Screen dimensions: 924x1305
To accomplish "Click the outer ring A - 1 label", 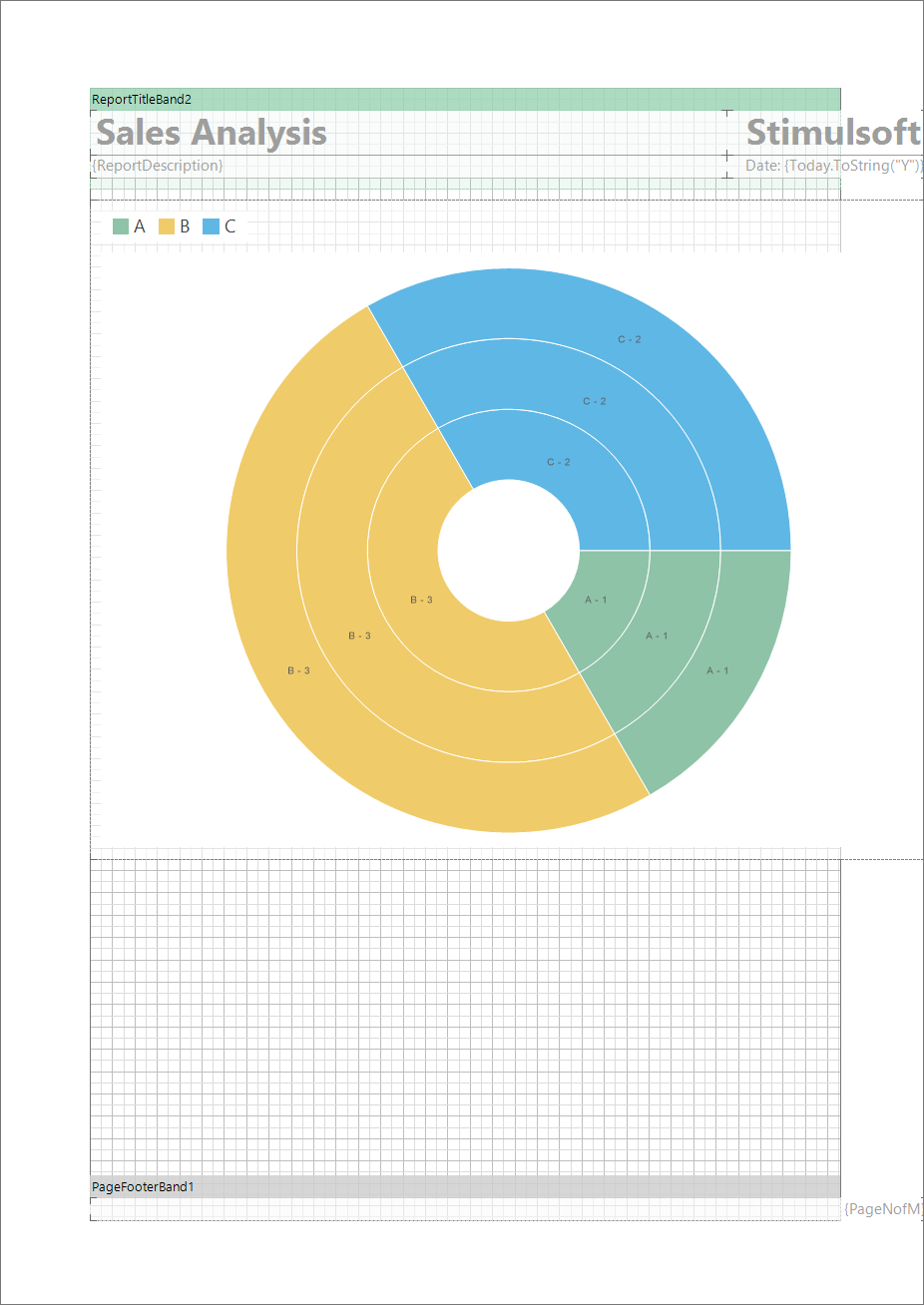I will tap(717, 670).
